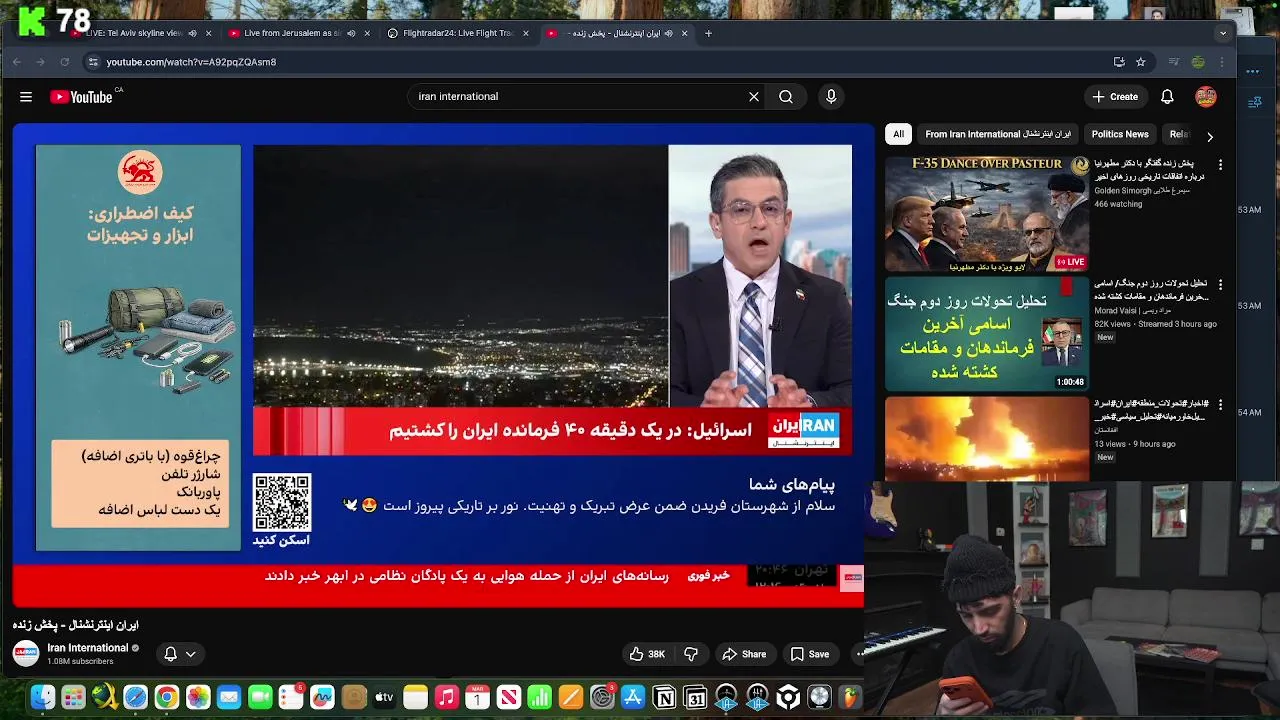Open Finder from the dock
The width and height of the screenshot is (1280, 720).
(x=42, y=697)
